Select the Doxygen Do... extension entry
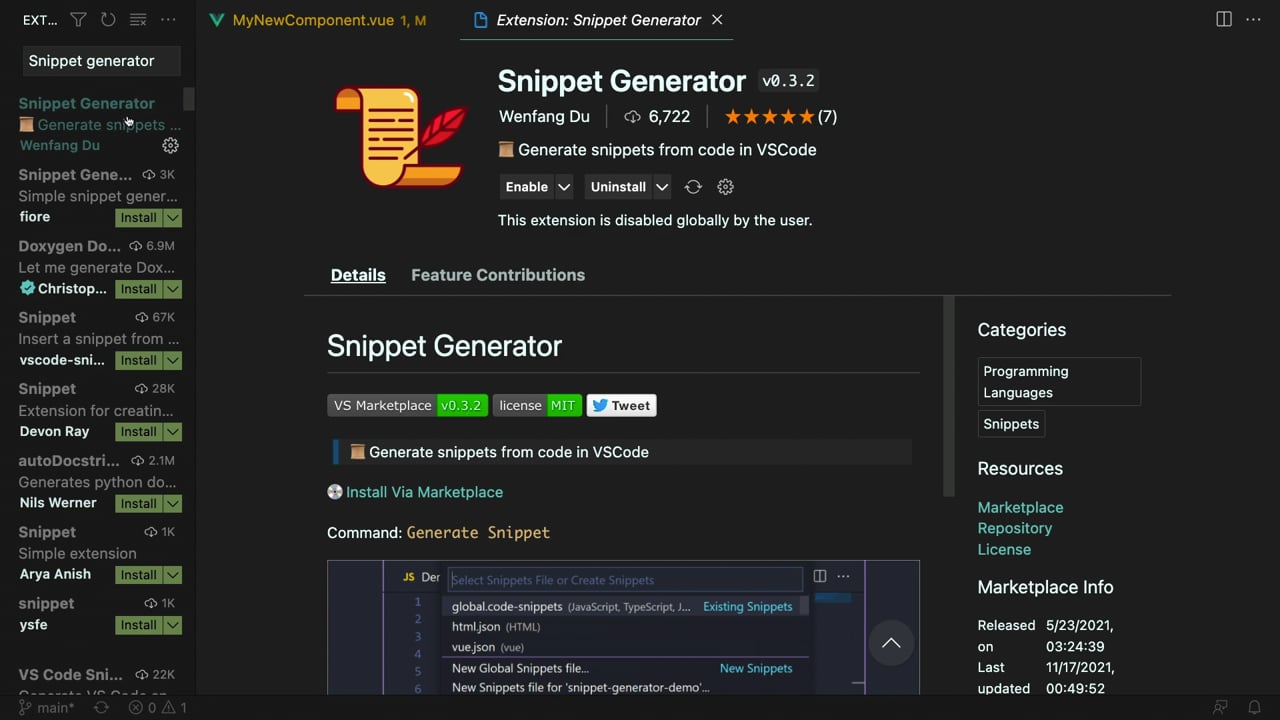Screen dimensions: 1280x720 [x=98, y=267]
